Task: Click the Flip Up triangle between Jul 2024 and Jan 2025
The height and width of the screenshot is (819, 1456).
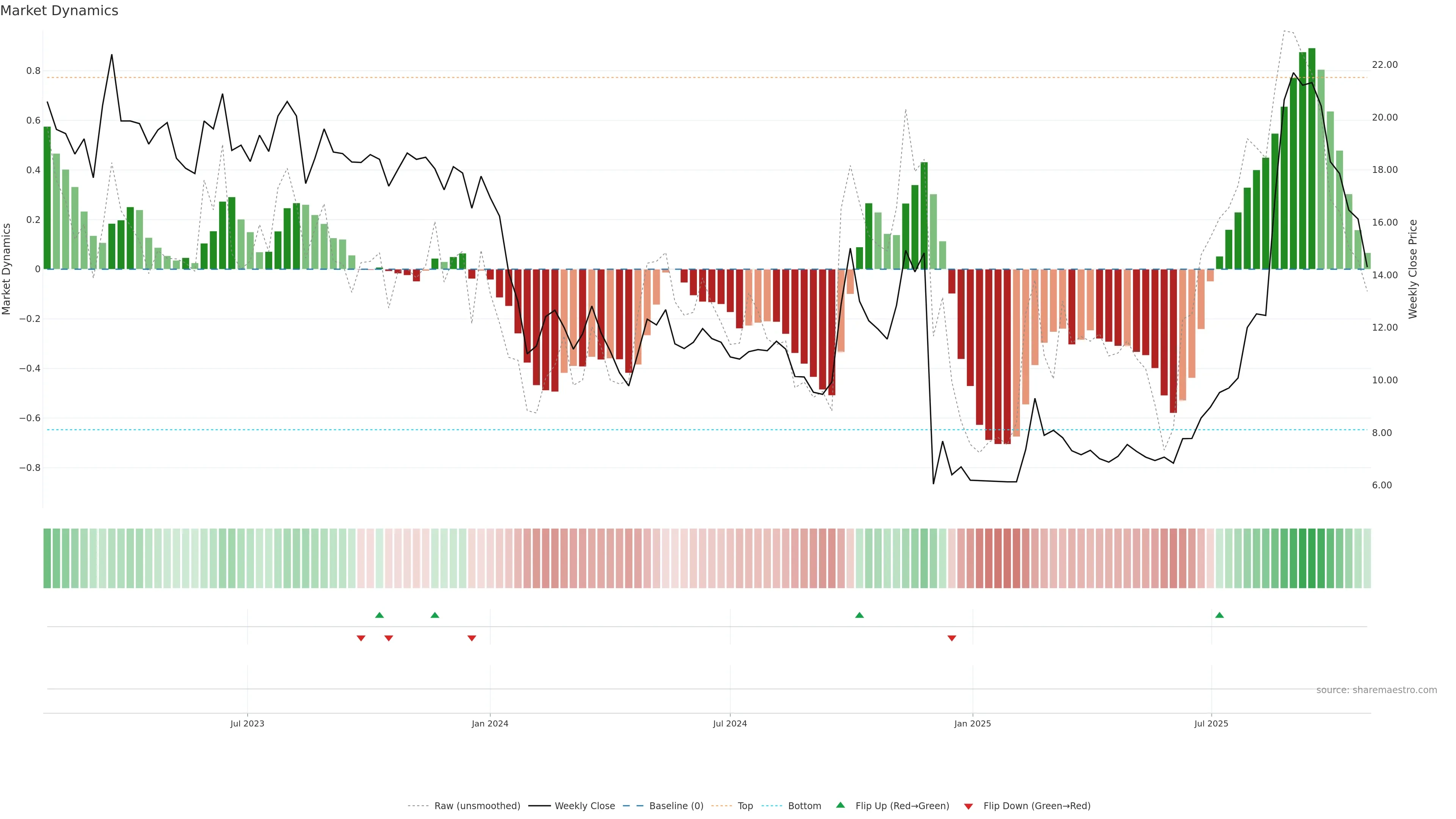Action: click(x=859, y=615)
